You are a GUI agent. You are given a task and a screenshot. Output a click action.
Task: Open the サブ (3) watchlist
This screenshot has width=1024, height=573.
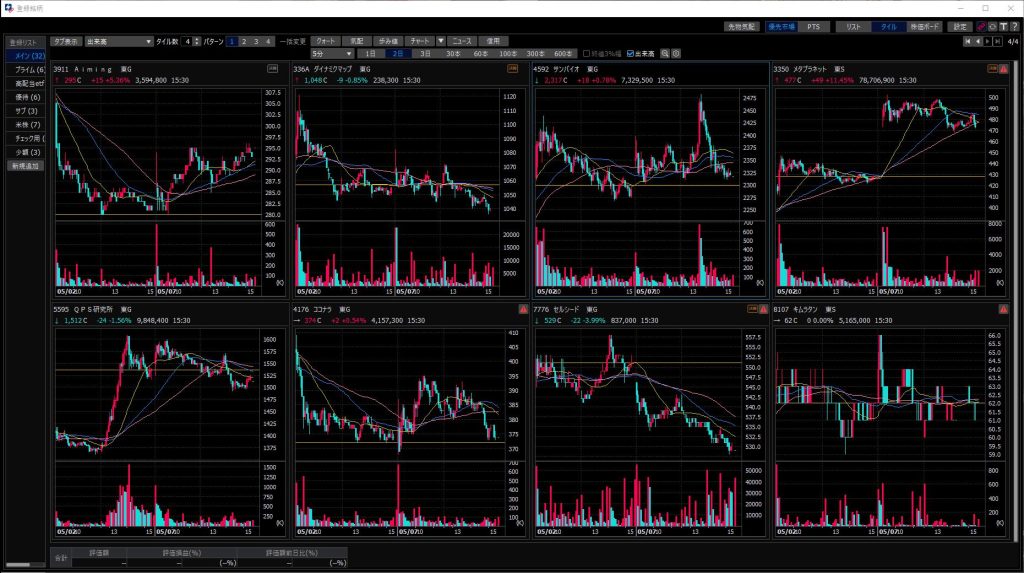pos(27,111)
